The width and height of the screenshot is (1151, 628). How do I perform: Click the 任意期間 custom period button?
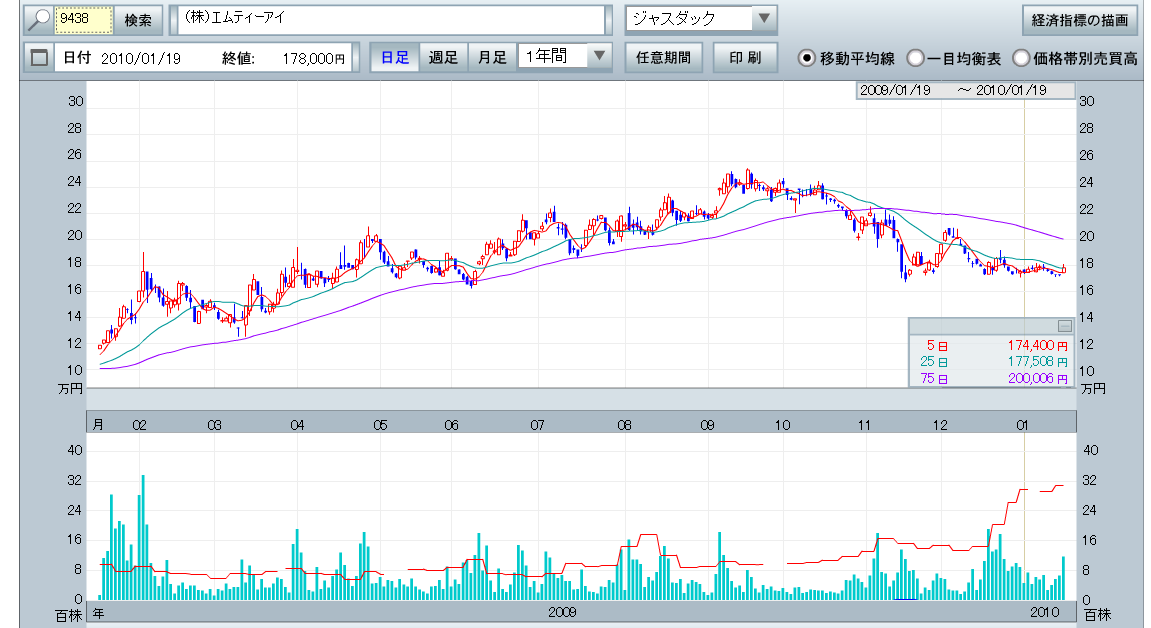(x=662, y=57)
